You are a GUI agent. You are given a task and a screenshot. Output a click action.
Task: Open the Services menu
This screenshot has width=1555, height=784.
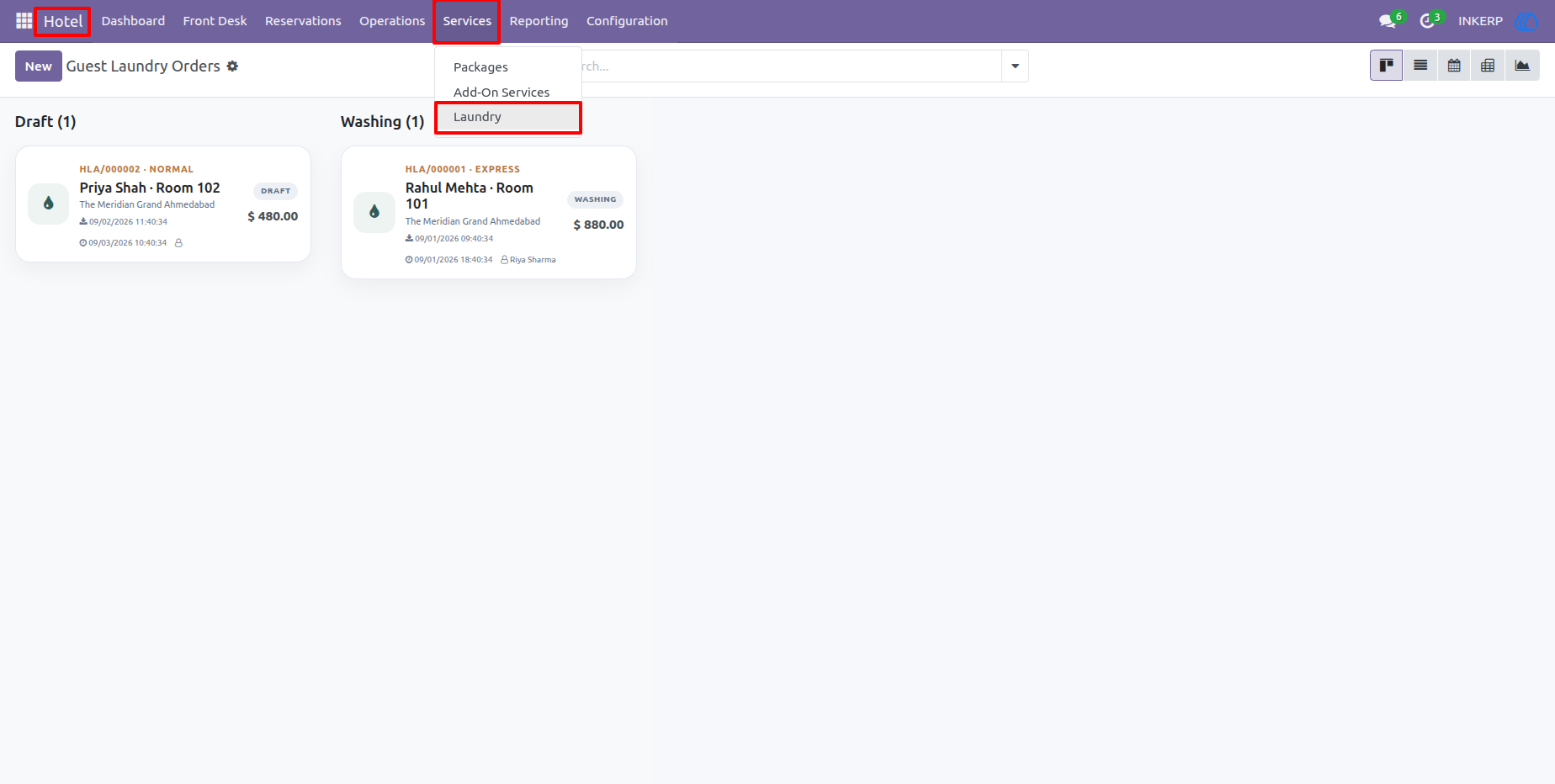coord(467,21)
